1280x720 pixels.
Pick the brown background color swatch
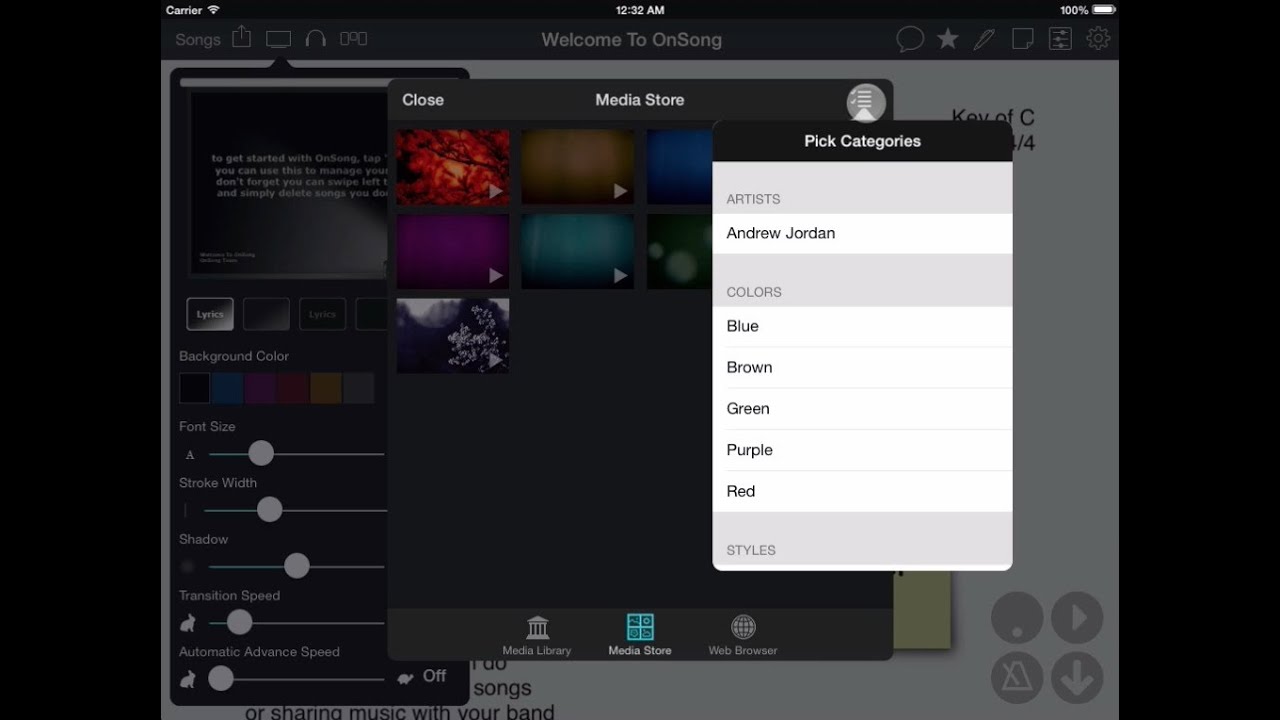326,388
